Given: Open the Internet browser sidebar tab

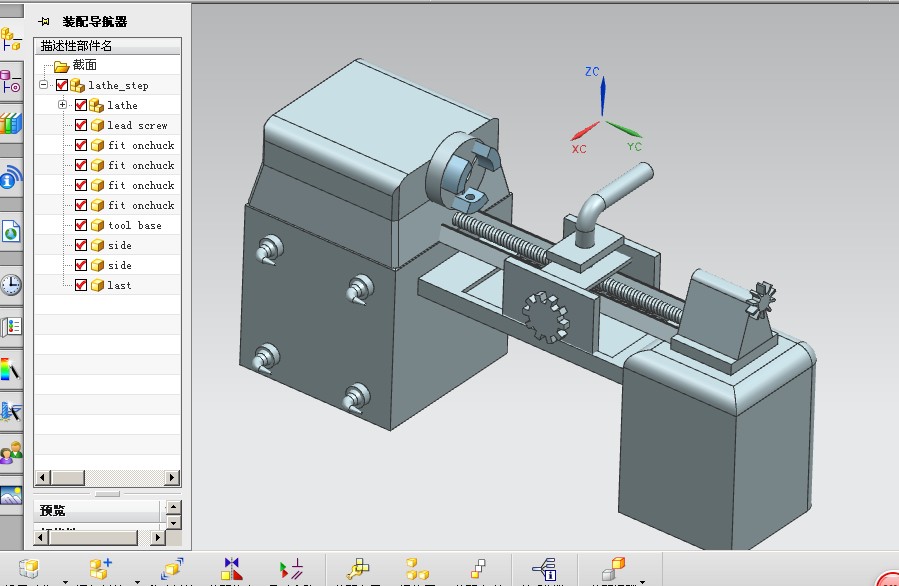Looking at the screenshot, I should [11, 232].
